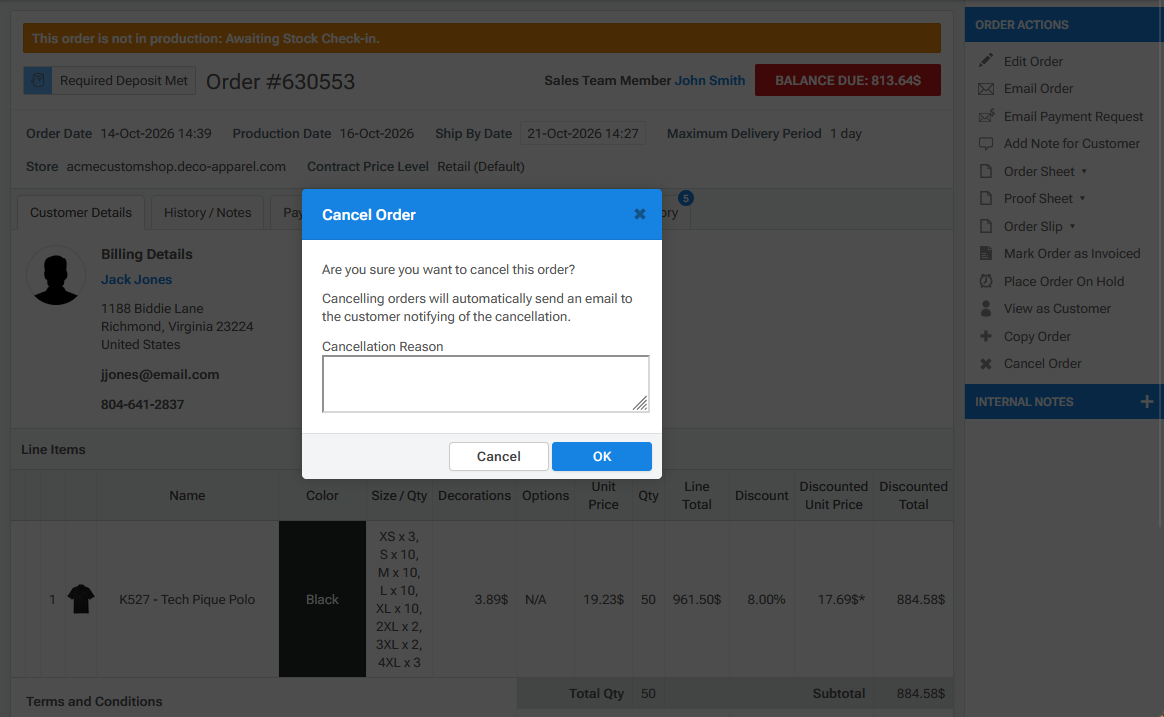Click the Subtotal value 884.58$
Viewport: 1164px width, 717px height.
pyautogui.click(x=921, y=693)
